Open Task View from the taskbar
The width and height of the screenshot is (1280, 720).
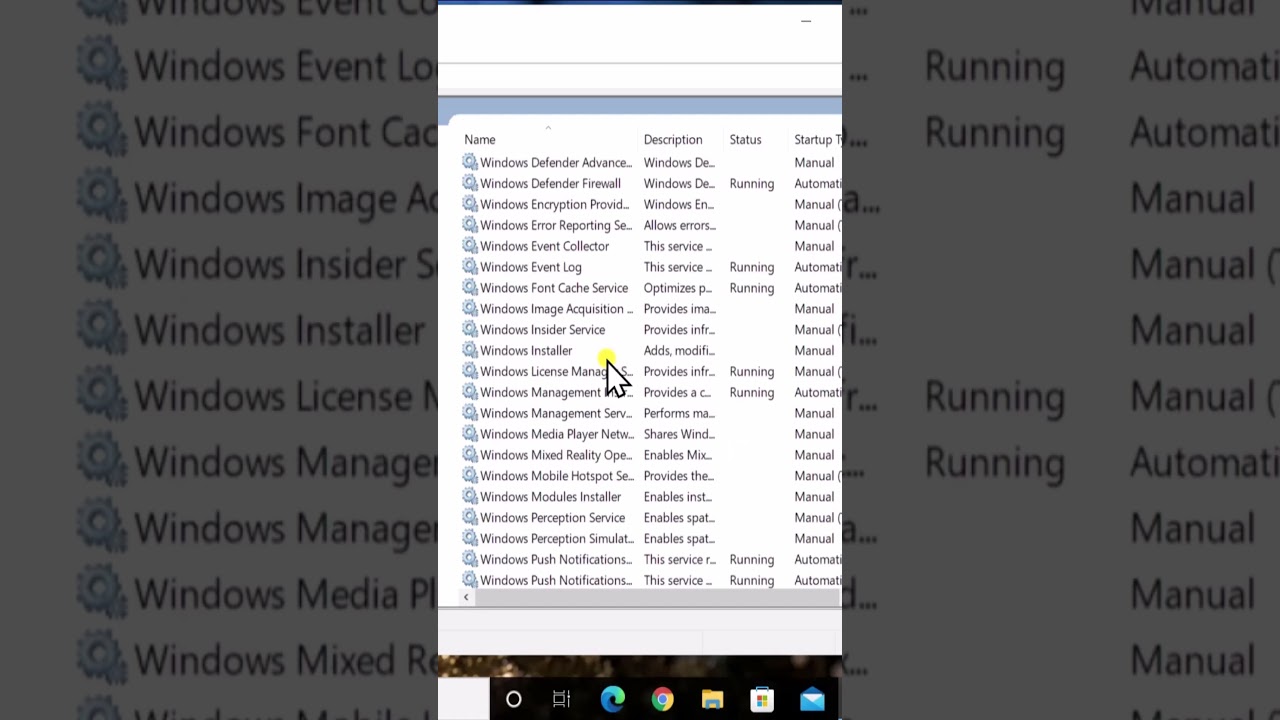(562, 699)
